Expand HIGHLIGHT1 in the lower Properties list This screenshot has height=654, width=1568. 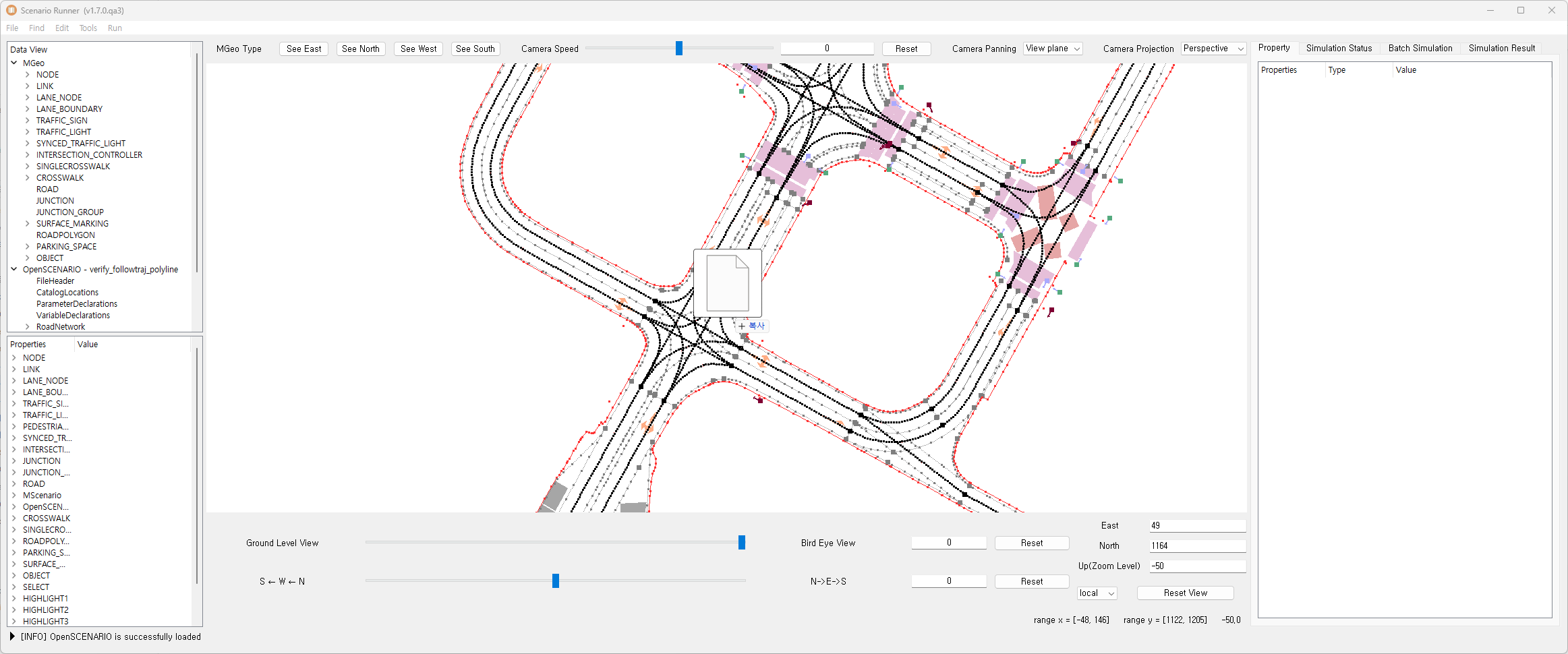point(14,599)
